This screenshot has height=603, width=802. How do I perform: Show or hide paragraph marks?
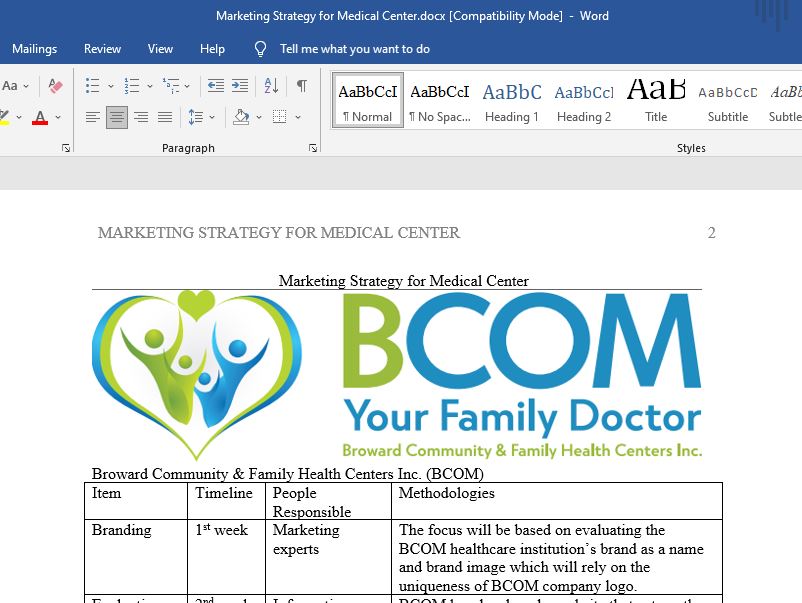pyautogui.click(x=302, y=85)
